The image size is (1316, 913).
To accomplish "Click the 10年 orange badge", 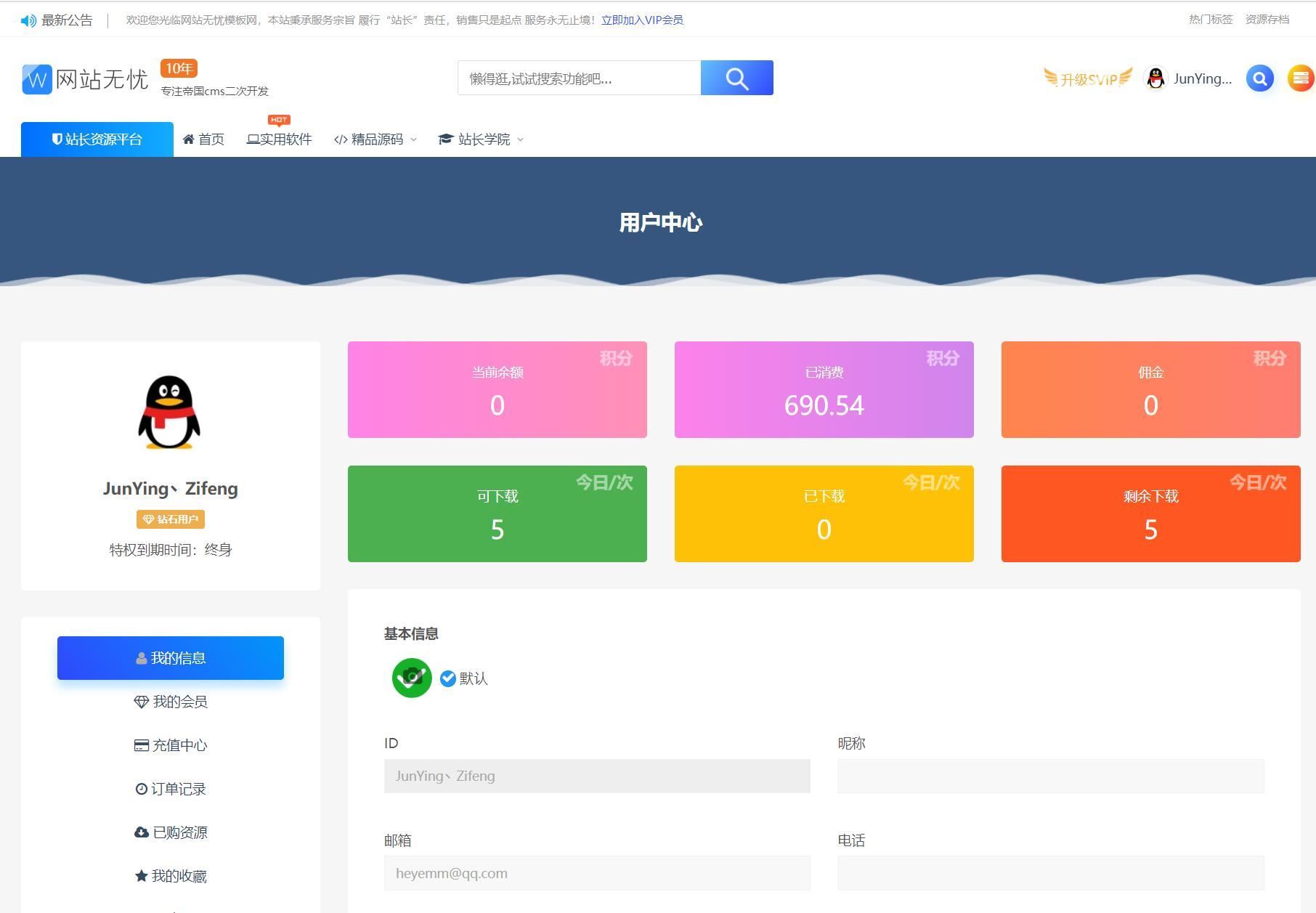I will point(179,68).
